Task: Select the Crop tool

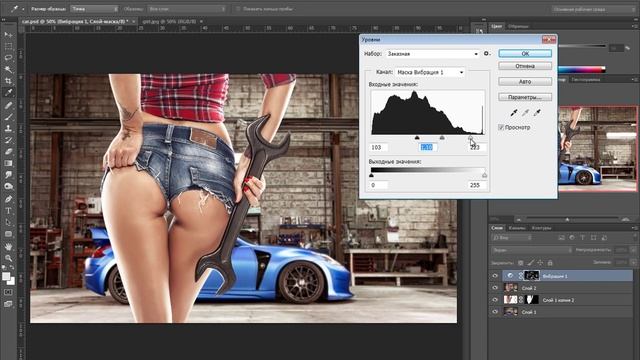Action: tap(8, 81)
